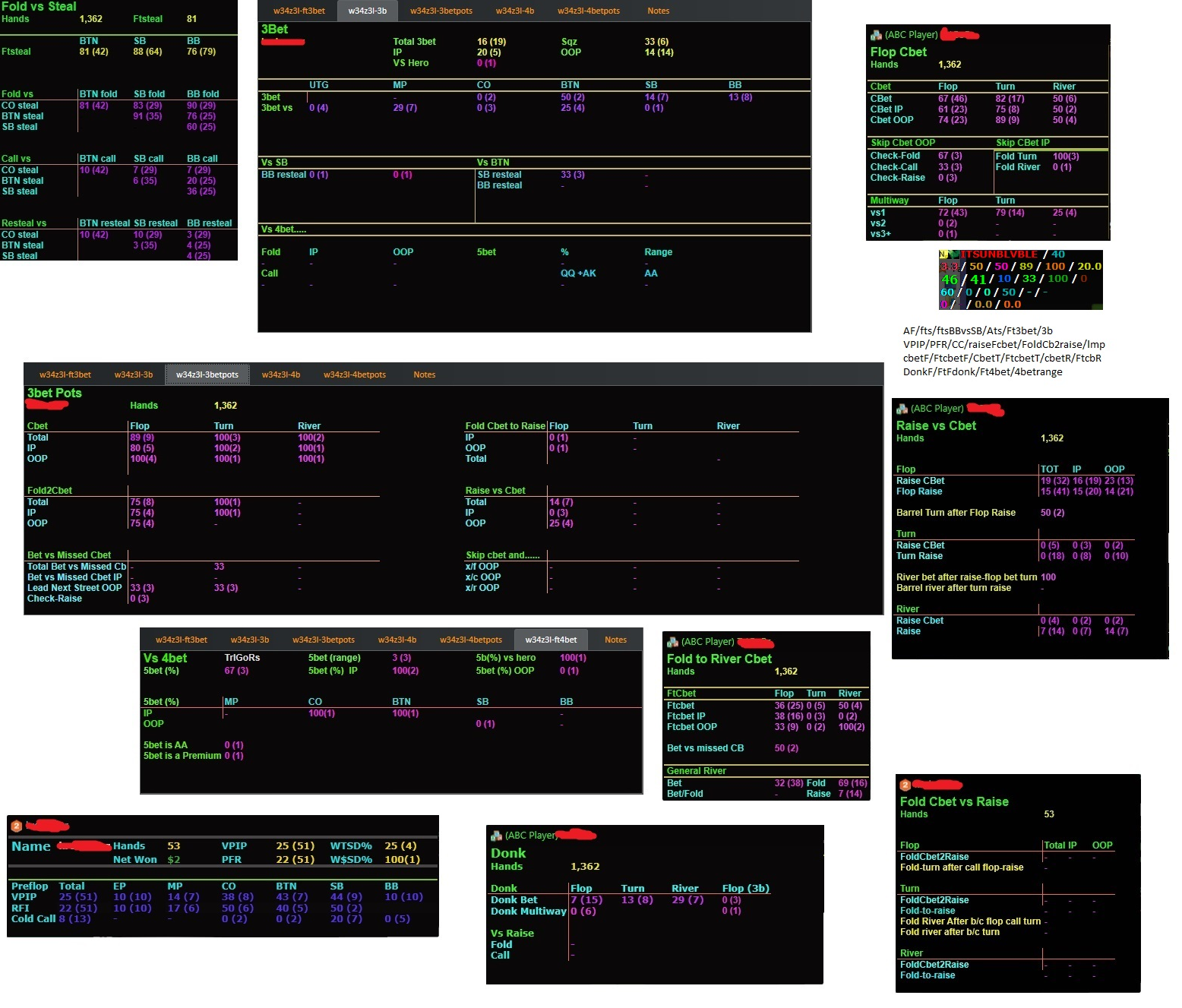Viewport: 1182px width, 1008px height.
Task: Select w34z3l-4b tab in Vs 4bet panel
Action: 397,640
